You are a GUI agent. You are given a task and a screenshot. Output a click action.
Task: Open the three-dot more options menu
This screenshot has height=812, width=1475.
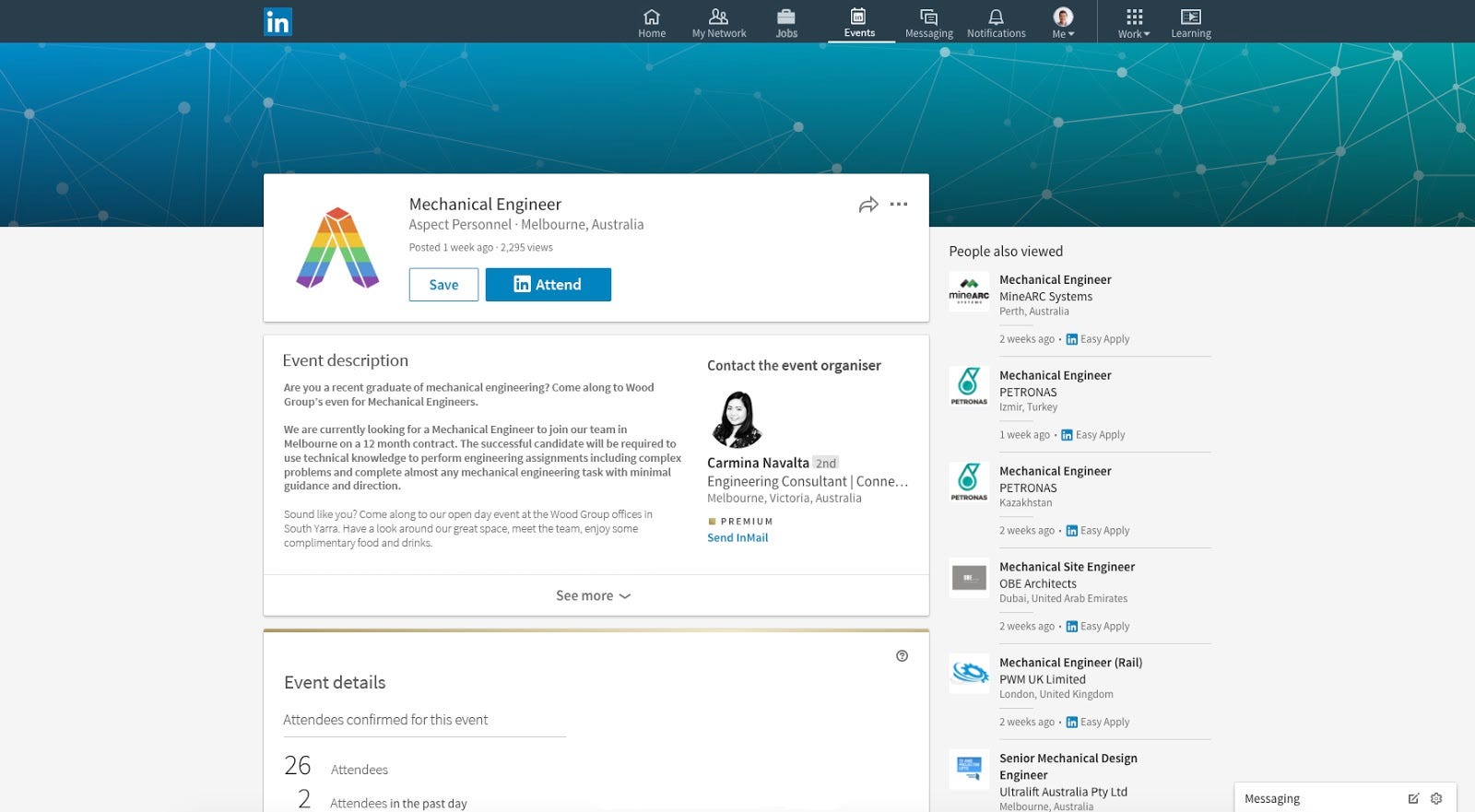[899, 205]
